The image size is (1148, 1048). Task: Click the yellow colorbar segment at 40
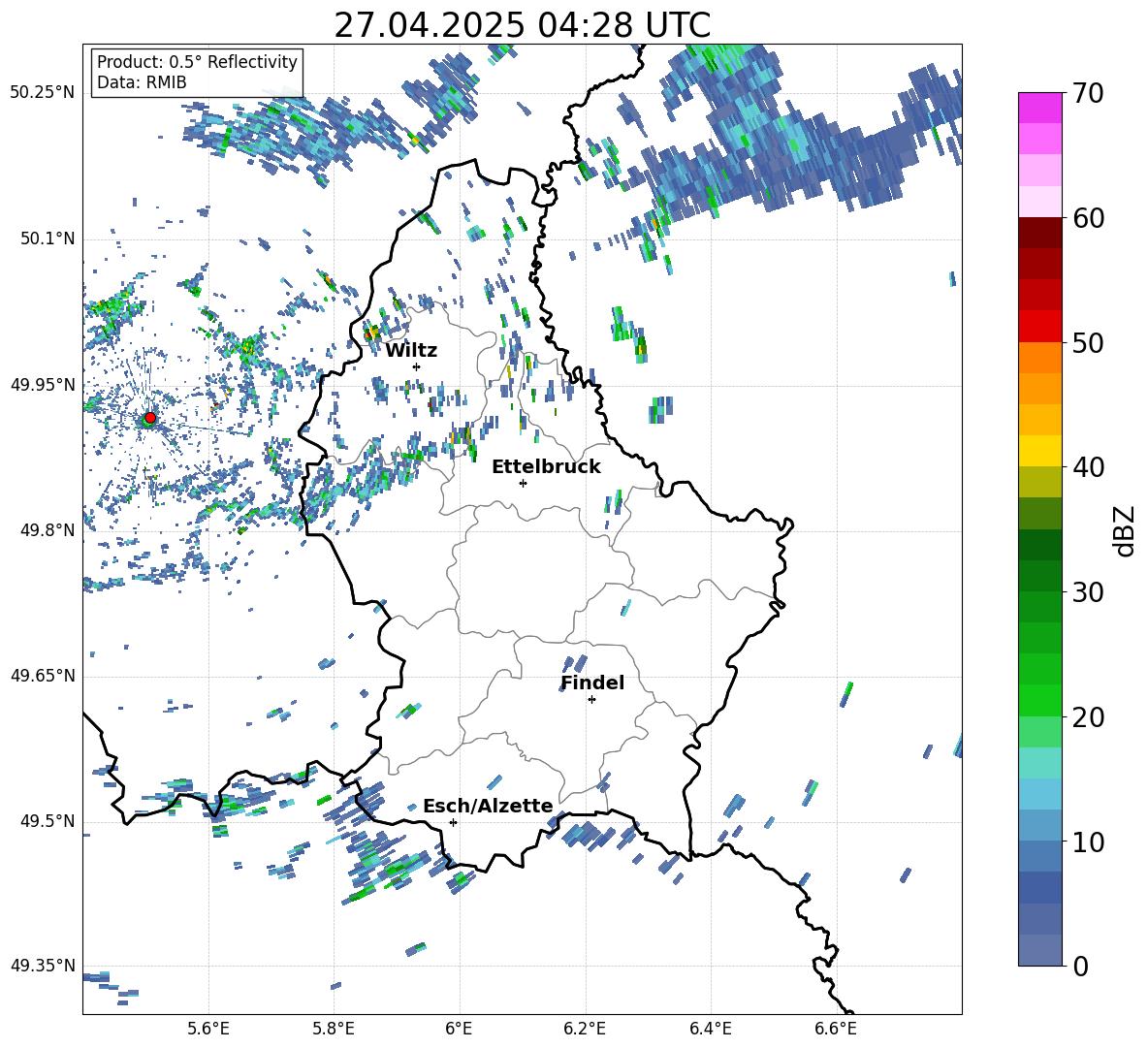pos(1039,451)
